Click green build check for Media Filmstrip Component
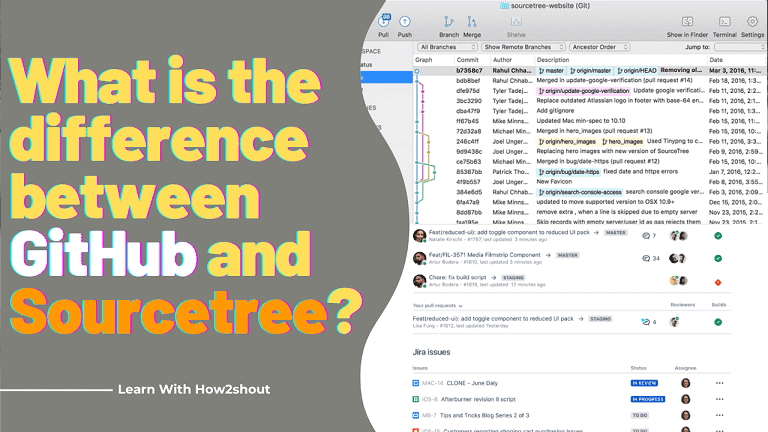The image size is (768, 432). tap(718, 258)
